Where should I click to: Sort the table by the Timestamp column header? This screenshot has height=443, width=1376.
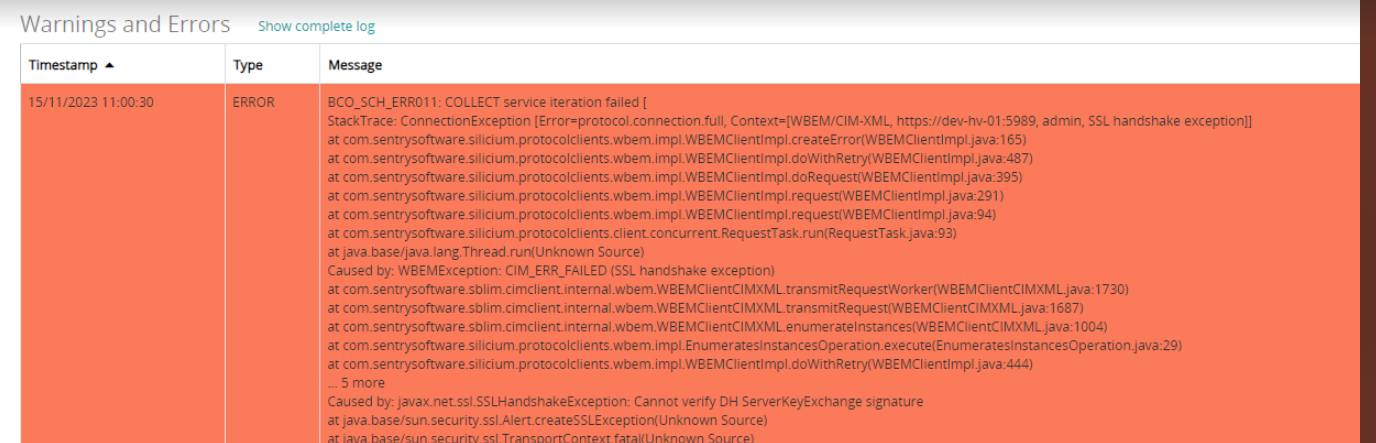pos(63,65)
